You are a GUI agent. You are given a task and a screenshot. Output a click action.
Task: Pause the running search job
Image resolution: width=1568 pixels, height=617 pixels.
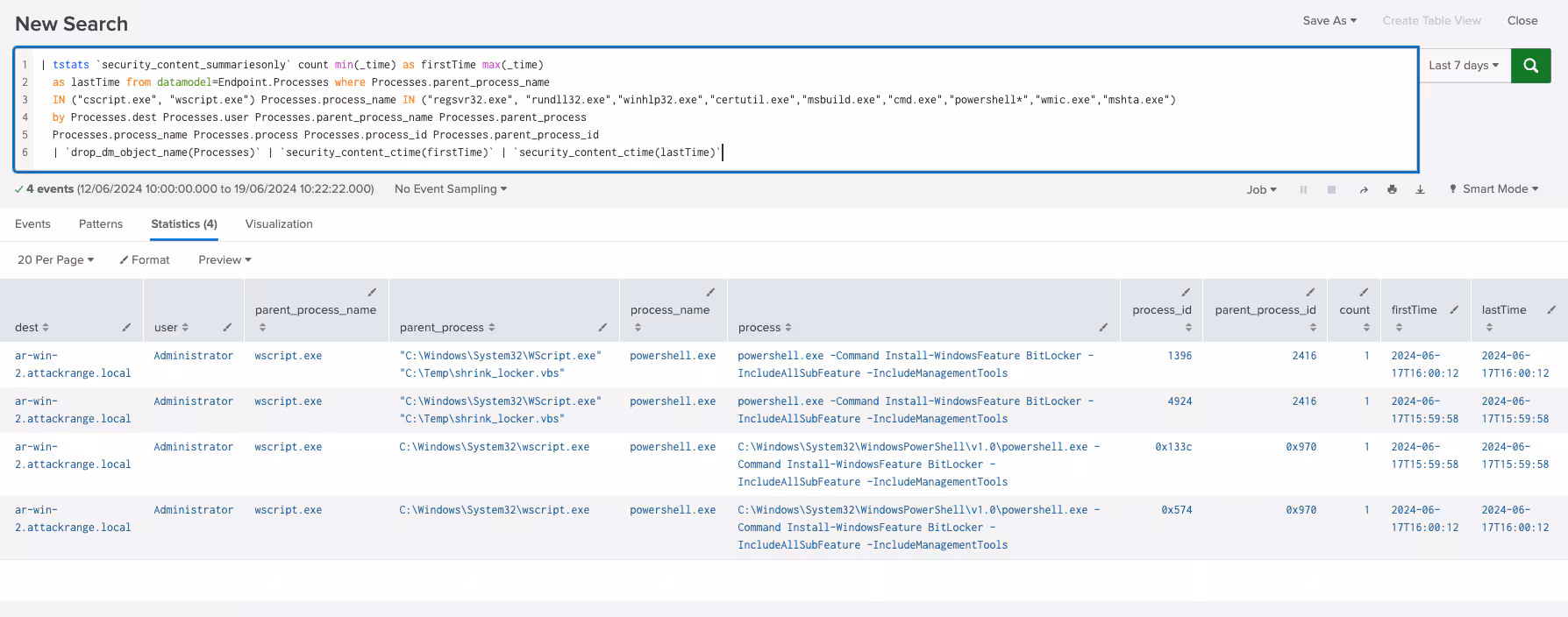pos(1303,190)
